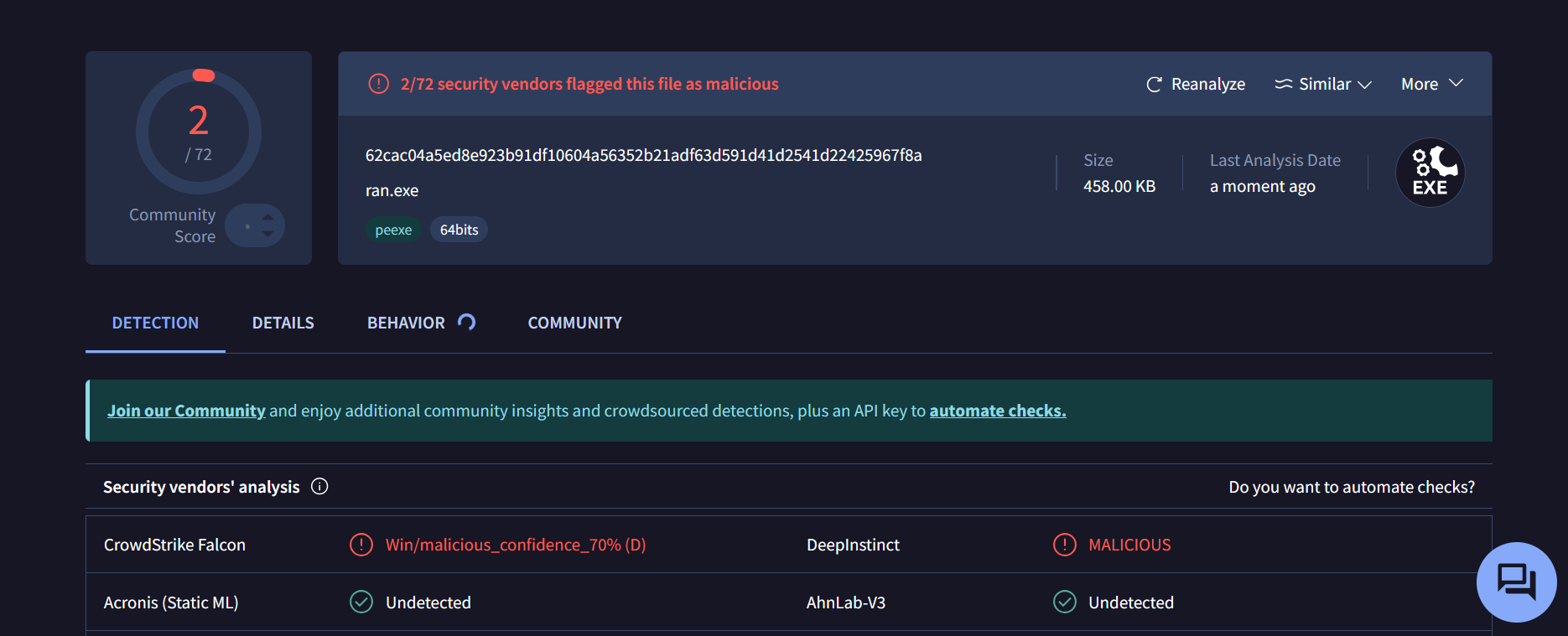Click the Reanalyze refresh icon
Image resolution: width=1568 pixels, height=636 pixels.
pyautogui.click(x=1154, y=85)
